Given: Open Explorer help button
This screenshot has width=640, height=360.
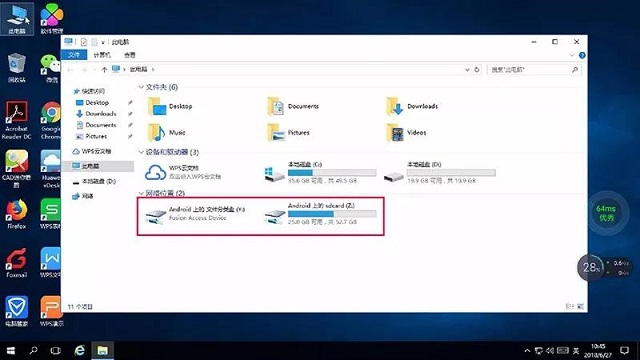Looking at the screenshot, I should (x=582, y=55).
